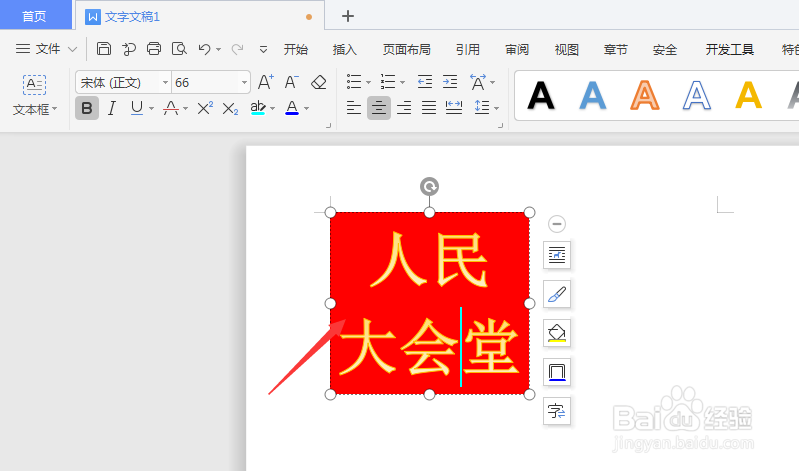
Task: Open font name dropdown 宋体 (正文)
Action: (165, 83)
